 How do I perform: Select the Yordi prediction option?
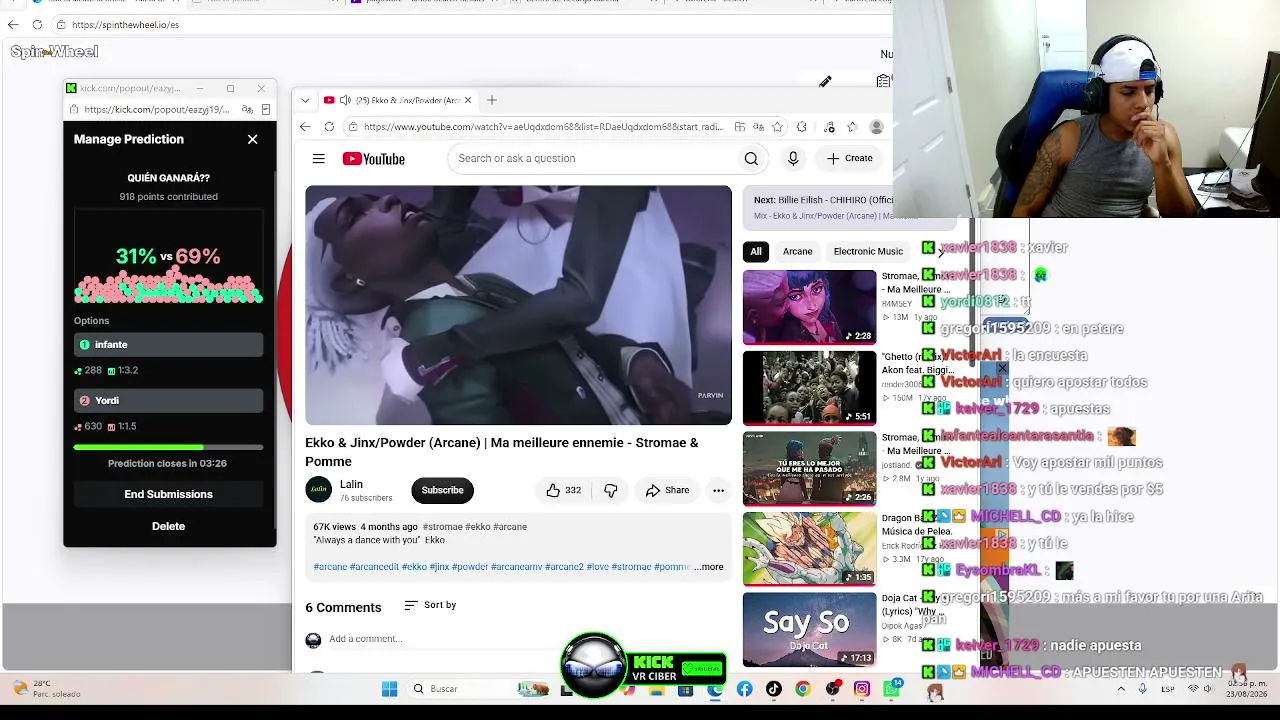(168, 401)
